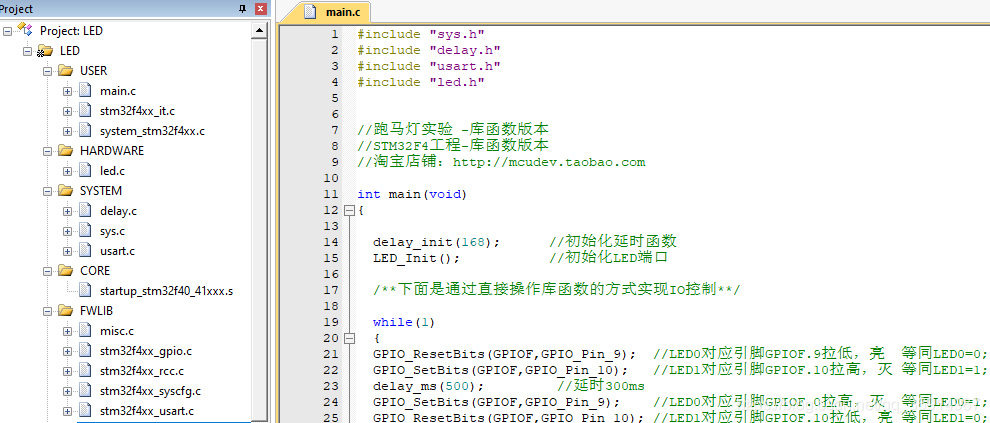Viewport: 990px width, 423px height.
Task: Click the CORE group folder icon
Action: [x=65, y=271]
